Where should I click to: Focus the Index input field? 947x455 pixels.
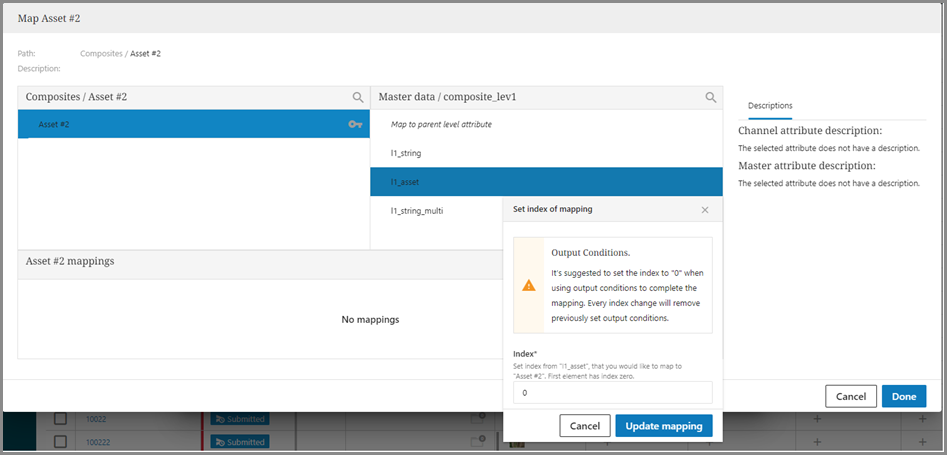(x=612, y=393)
